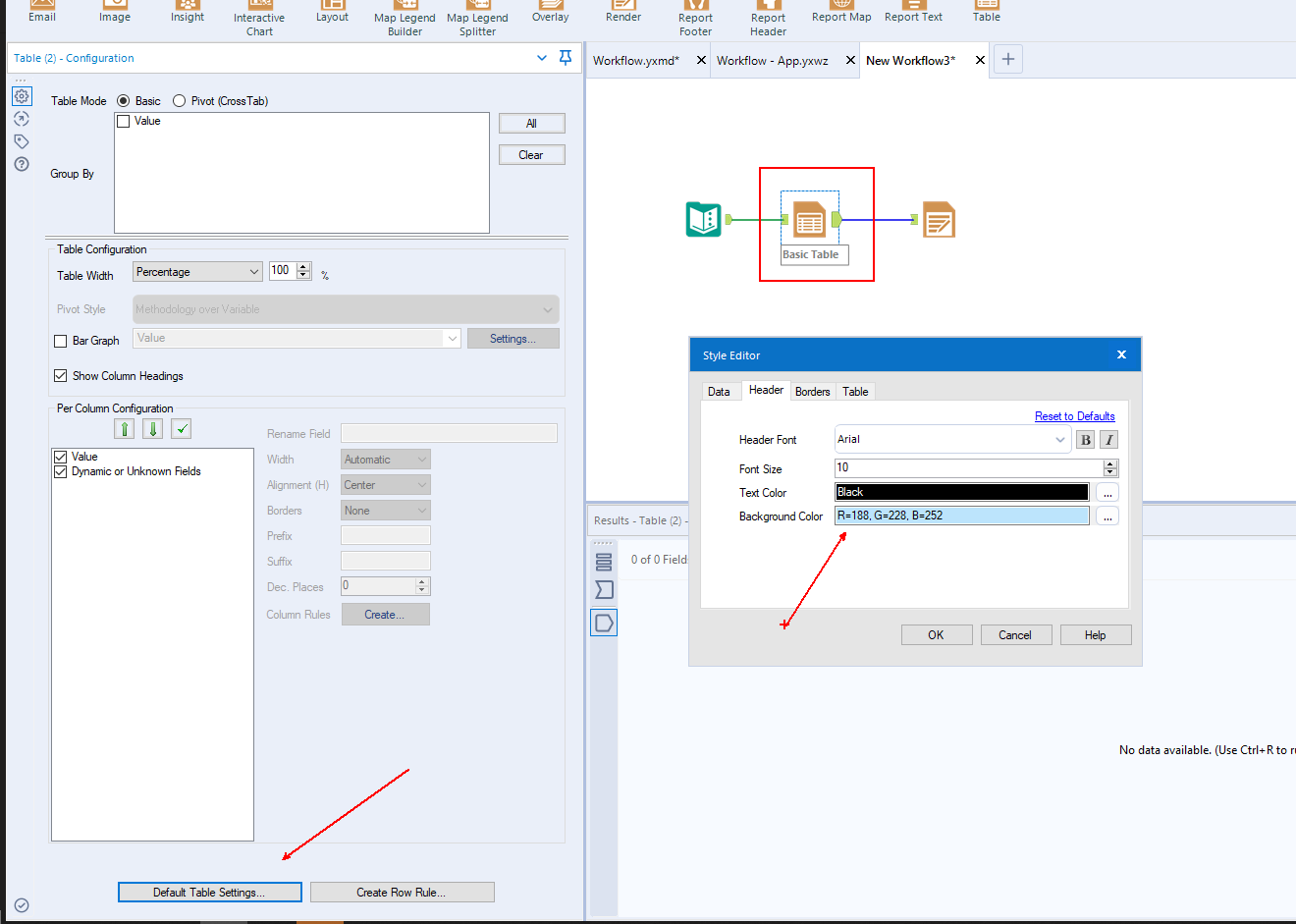Uncheck Dynamic or Unknown Fields
This screenshot has height=924, width=1296.
(x=61, y=470)
